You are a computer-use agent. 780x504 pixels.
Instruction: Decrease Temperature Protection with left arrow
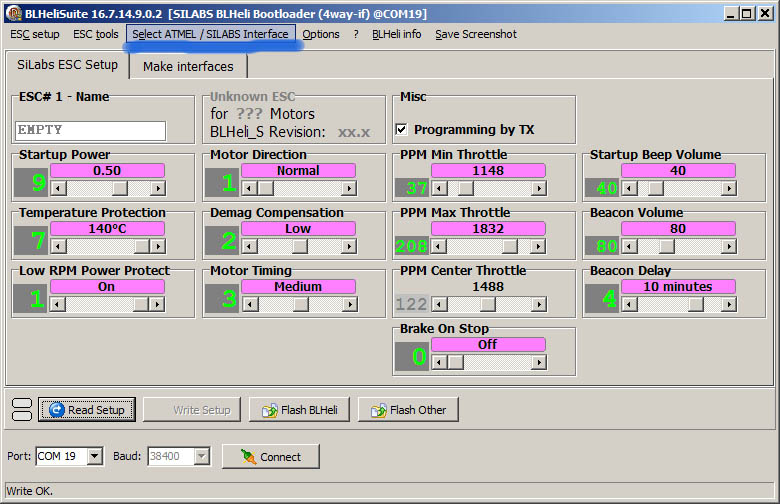coord(58,246)
